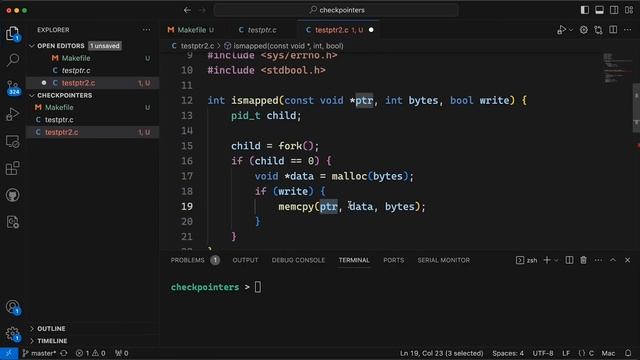Click unsaved dot on testptr2.c tab
This screenshot has height=360, width=640.
(371, 30)
